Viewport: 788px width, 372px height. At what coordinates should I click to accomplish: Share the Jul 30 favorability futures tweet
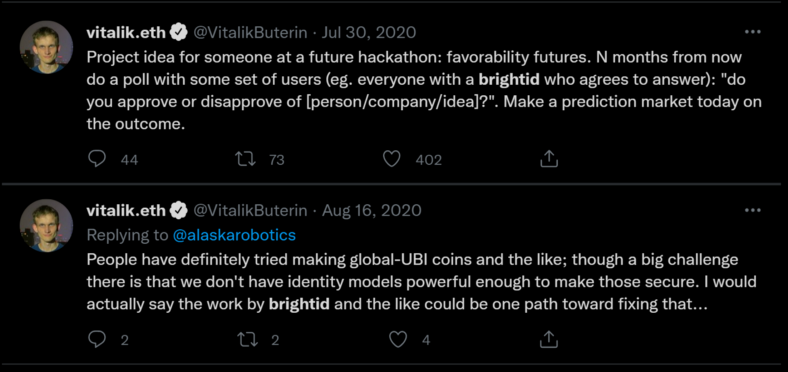click(x=549, y=159)
